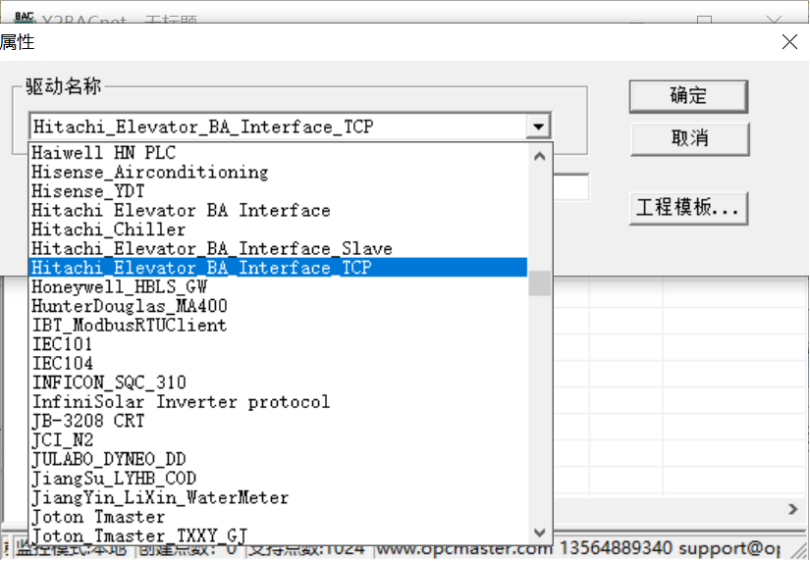Choose HunterDouglas_MA400 from the list
The image size is (810, 561).
(278, 306)
